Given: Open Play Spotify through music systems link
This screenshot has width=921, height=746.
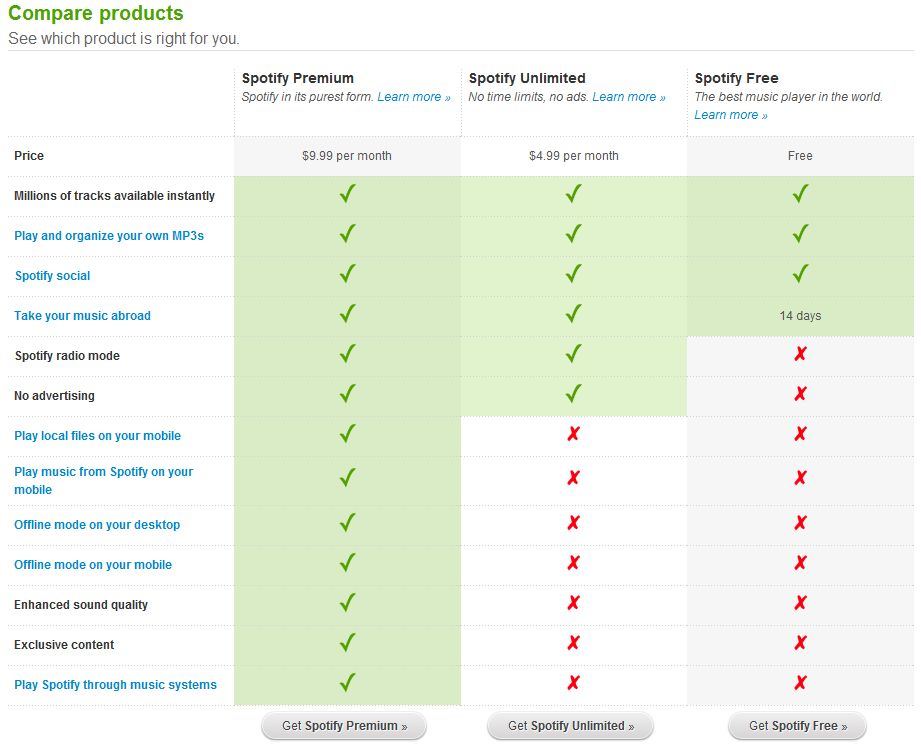Looking at the screenshot, I should tap(115, 685).
